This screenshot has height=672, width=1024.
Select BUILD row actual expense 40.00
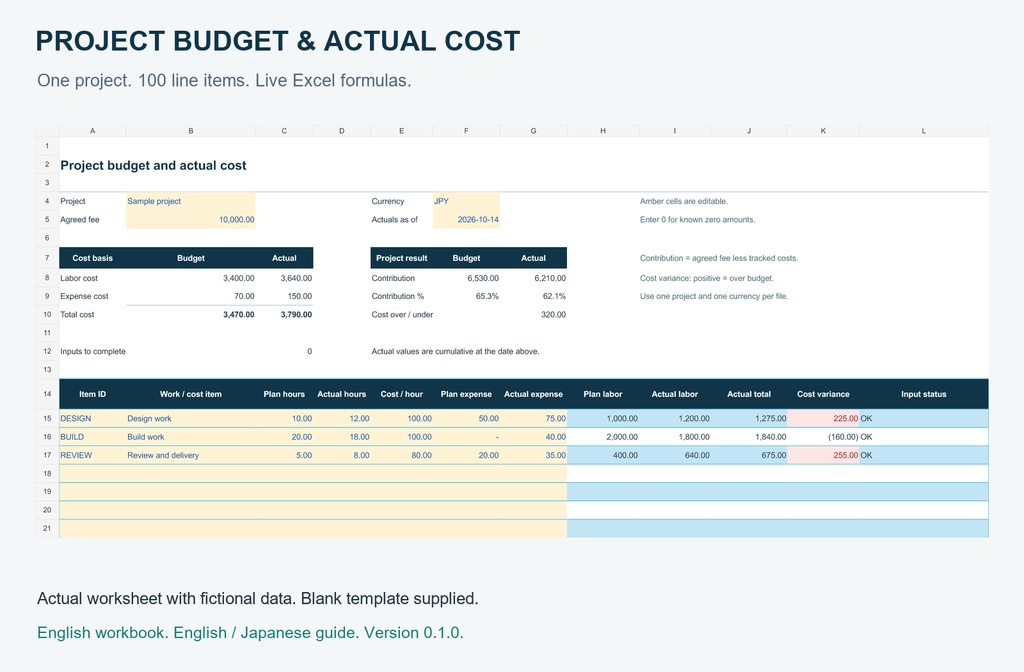click(x=534, y=437)
